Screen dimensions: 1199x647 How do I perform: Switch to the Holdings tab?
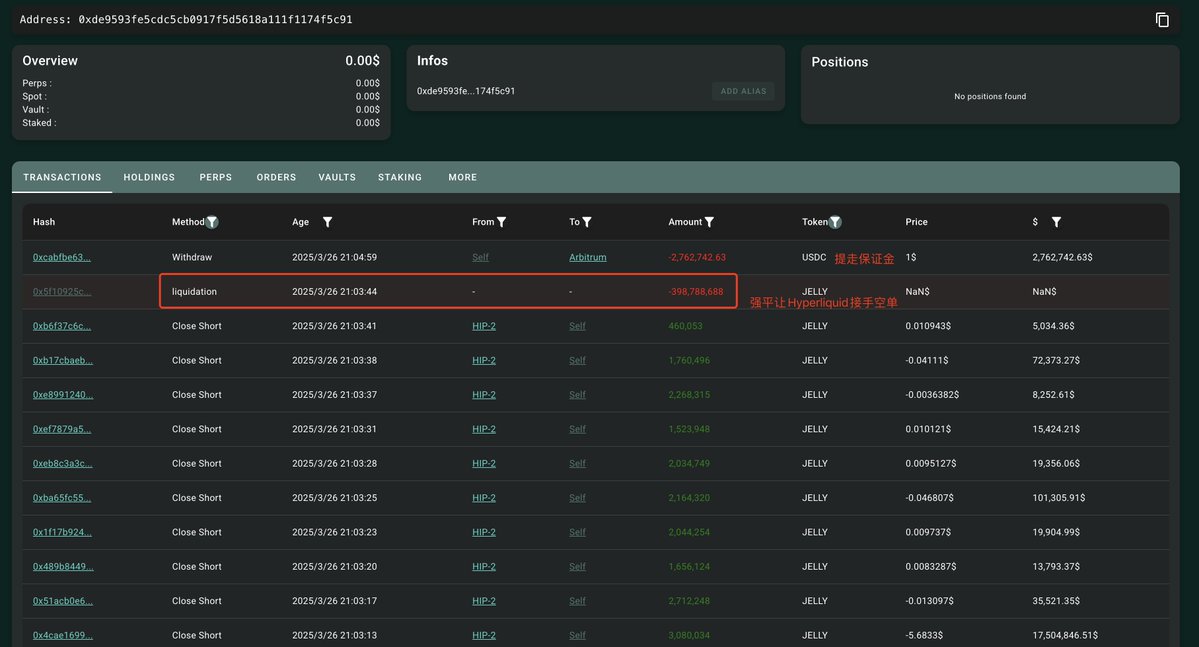pyautogui.click(x=149, y=177)
